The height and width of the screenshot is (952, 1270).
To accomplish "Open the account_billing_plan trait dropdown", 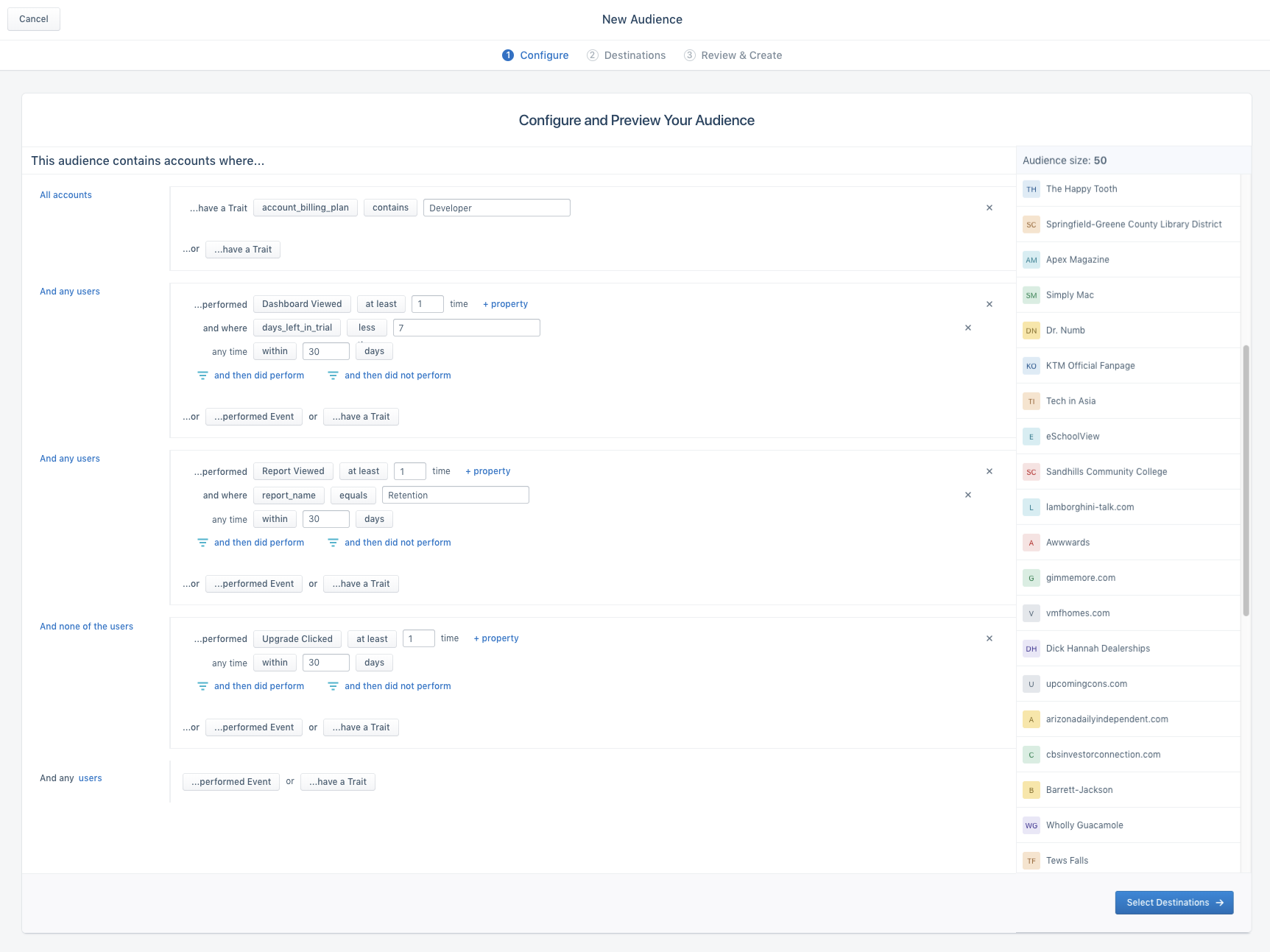I will point(306,208).
